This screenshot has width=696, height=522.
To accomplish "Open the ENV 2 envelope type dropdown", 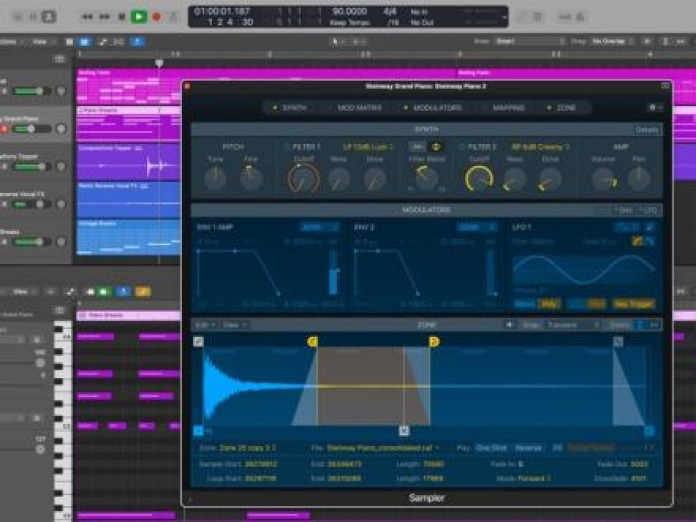I will [x=477, y=227].
